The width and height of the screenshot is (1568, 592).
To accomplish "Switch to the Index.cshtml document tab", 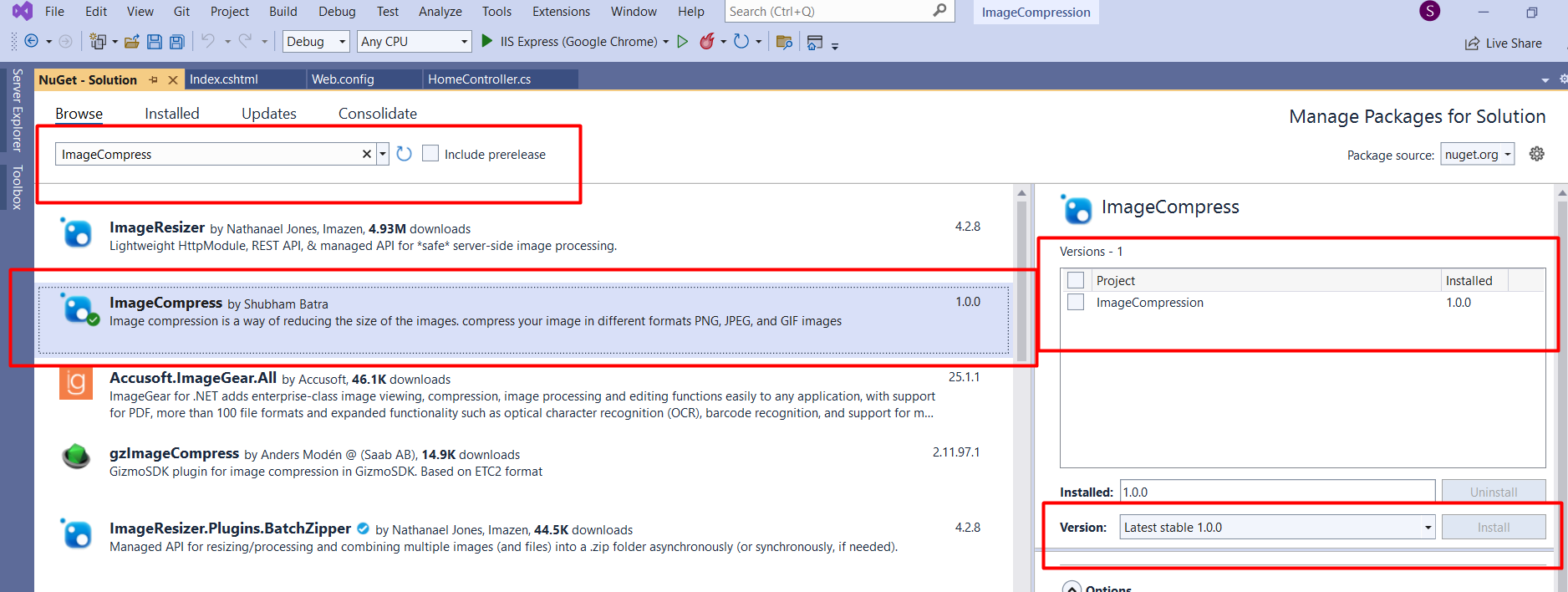I will [x=244, y=79].
